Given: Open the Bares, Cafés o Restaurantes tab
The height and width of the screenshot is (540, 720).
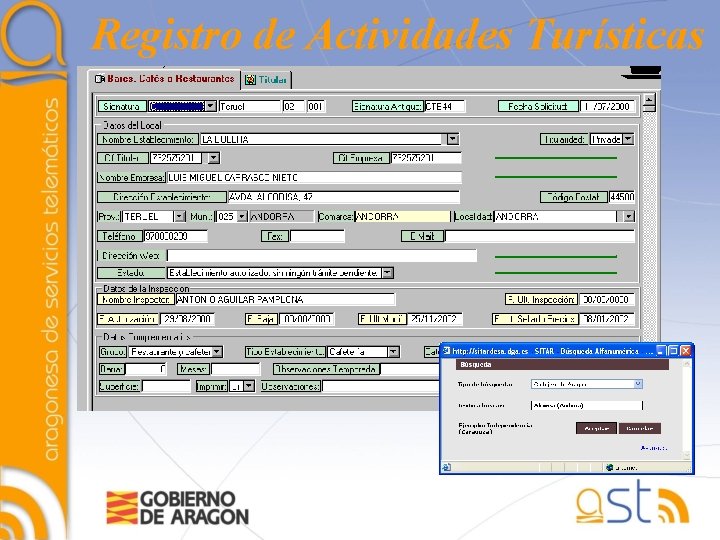Looking at the screenshot, I should tap(164, 79).
